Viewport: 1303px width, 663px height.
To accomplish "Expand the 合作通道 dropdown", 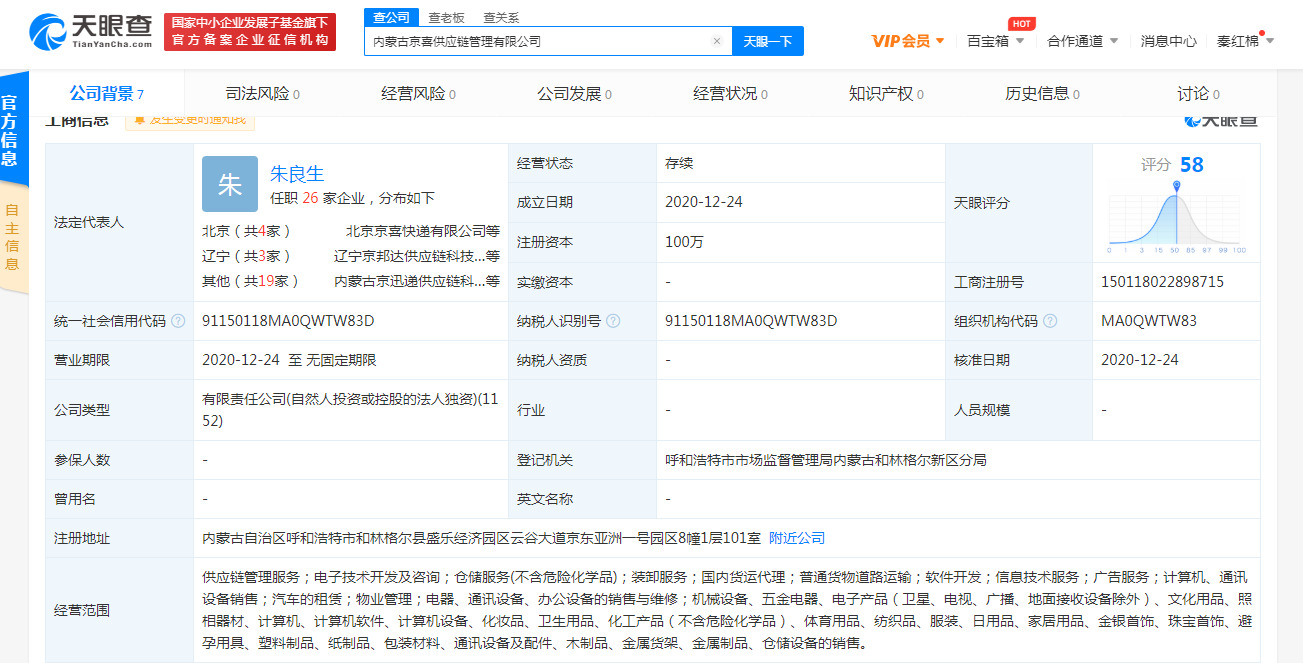I will (x=1083, y=41).
